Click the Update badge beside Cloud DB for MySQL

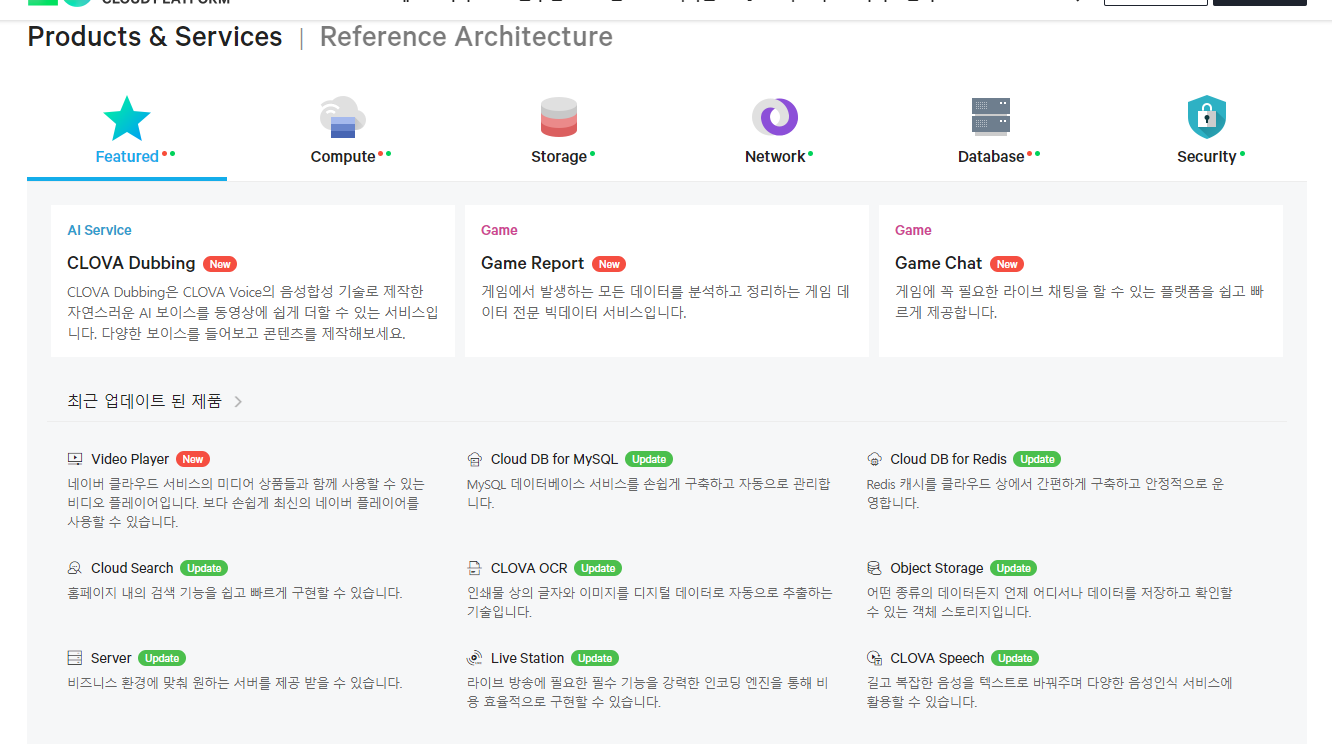[649, 459]
